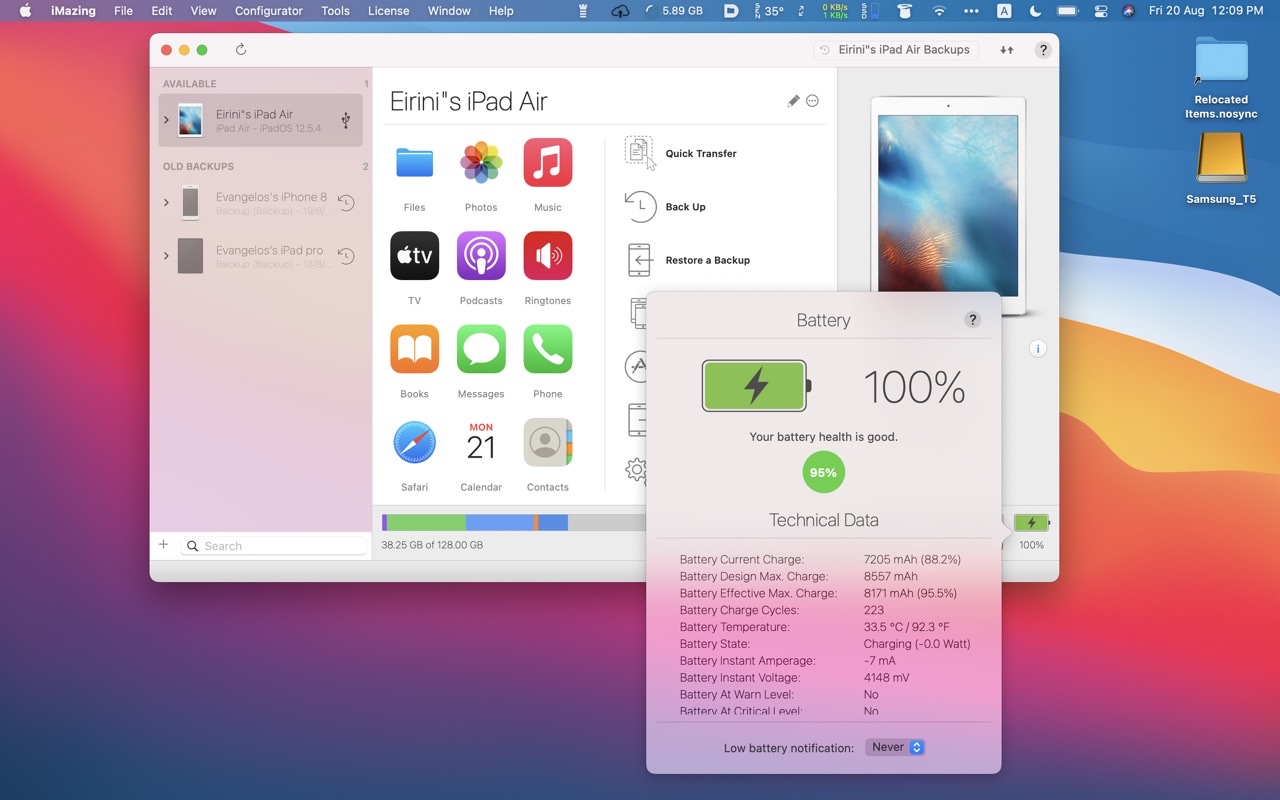Click the refresh icon in title bar
Image resolution: width=1280 pixels, height=800 pixels.
click(241, 49)
